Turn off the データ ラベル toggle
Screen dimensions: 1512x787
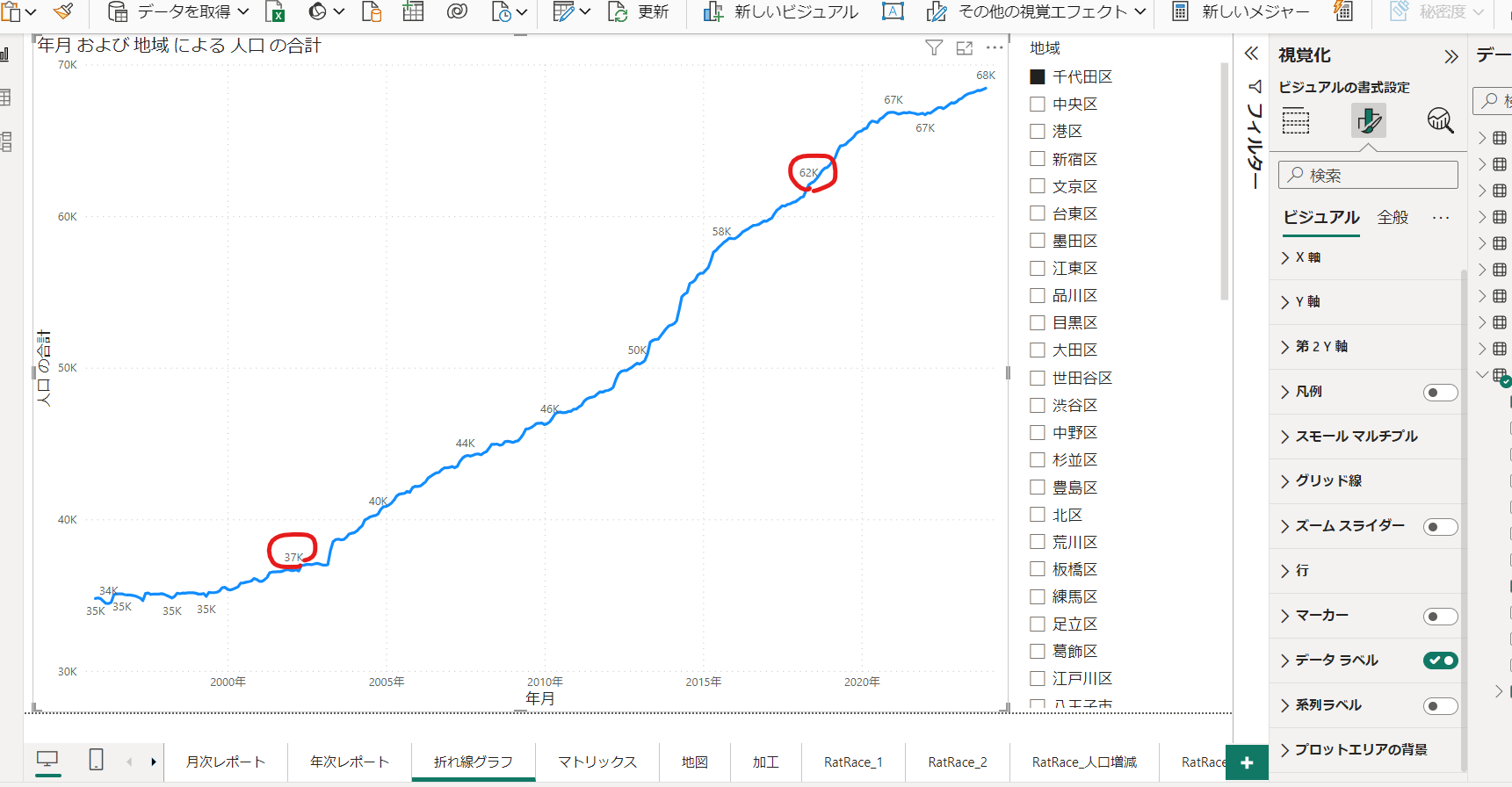(x=1440, y=661)
